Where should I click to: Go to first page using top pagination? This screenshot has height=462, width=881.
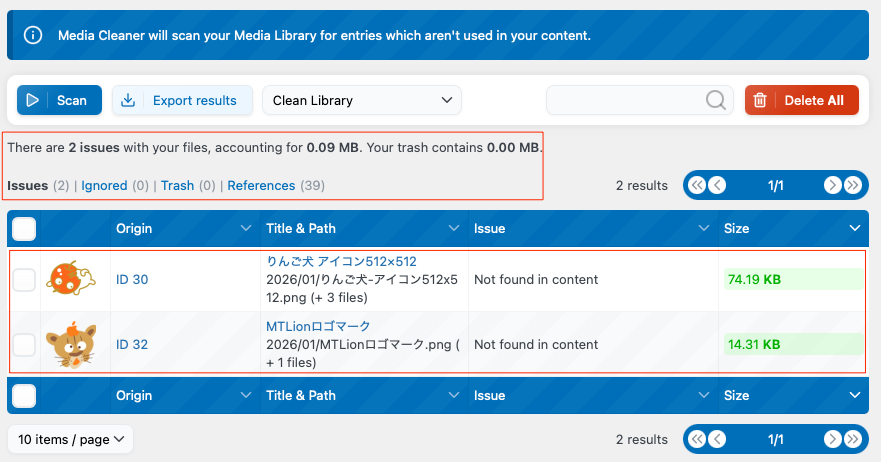coord(697,185)
